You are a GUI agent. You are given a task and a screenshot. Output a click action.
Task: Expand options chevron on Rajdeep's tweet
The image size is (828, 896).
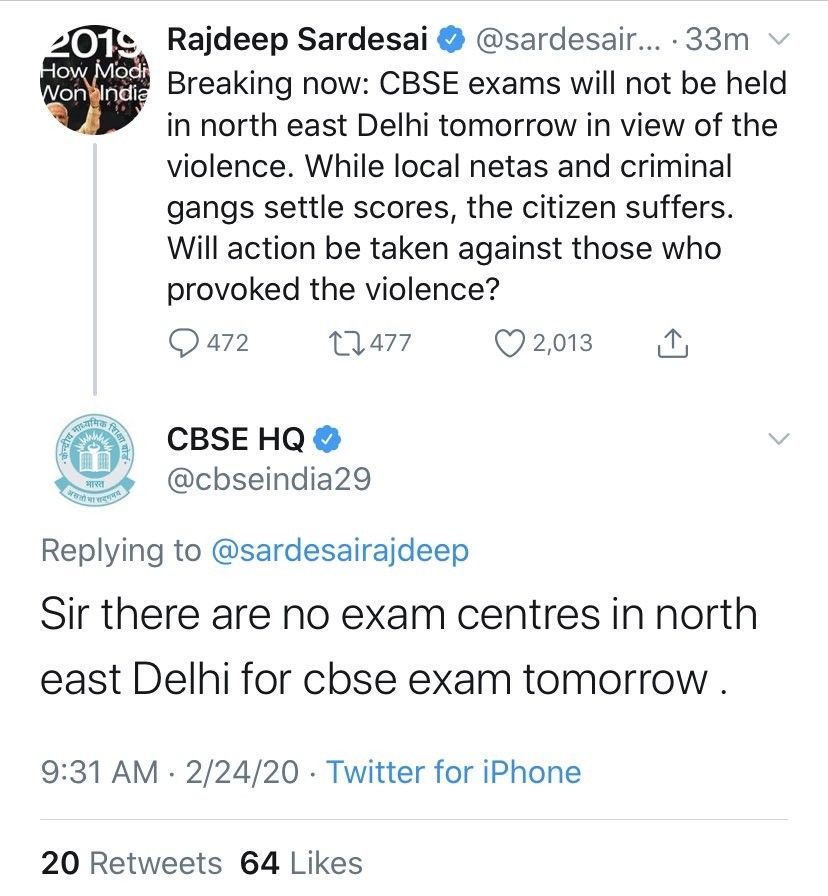(x=778, y=40)
